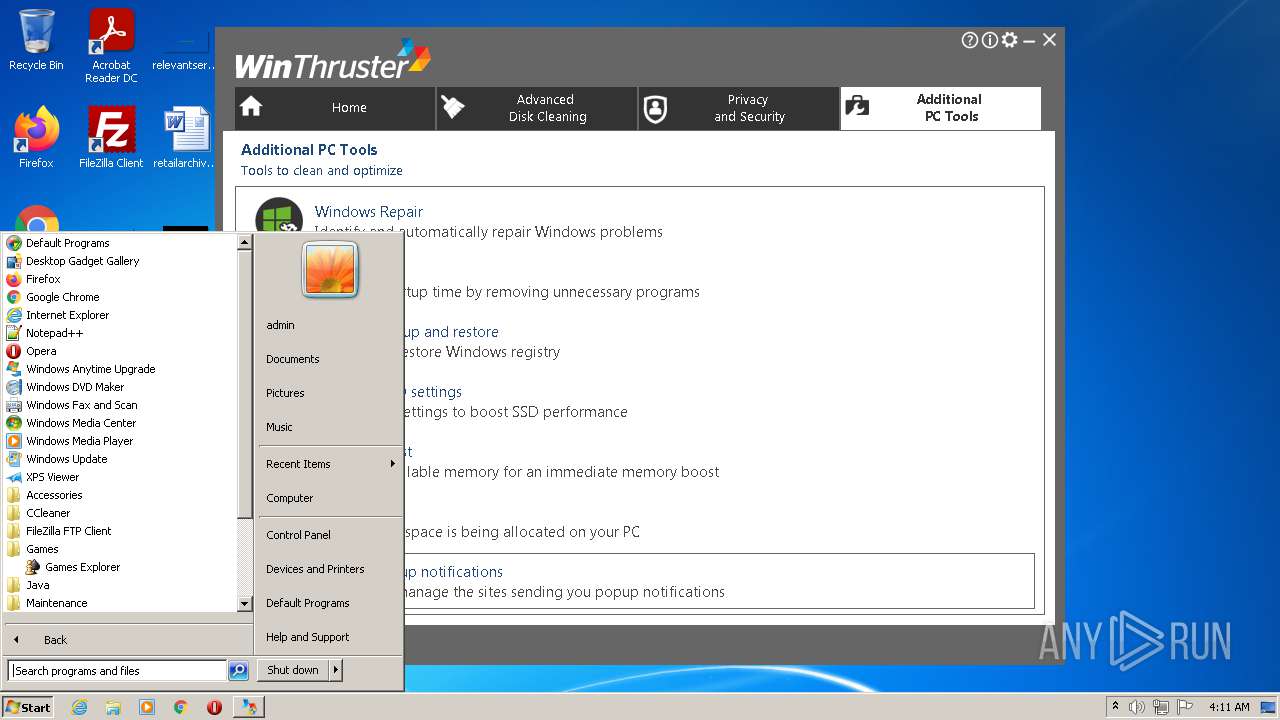Open Firefox desktop shortcut
Screen dimensions: 1280x720
point(36,138)
